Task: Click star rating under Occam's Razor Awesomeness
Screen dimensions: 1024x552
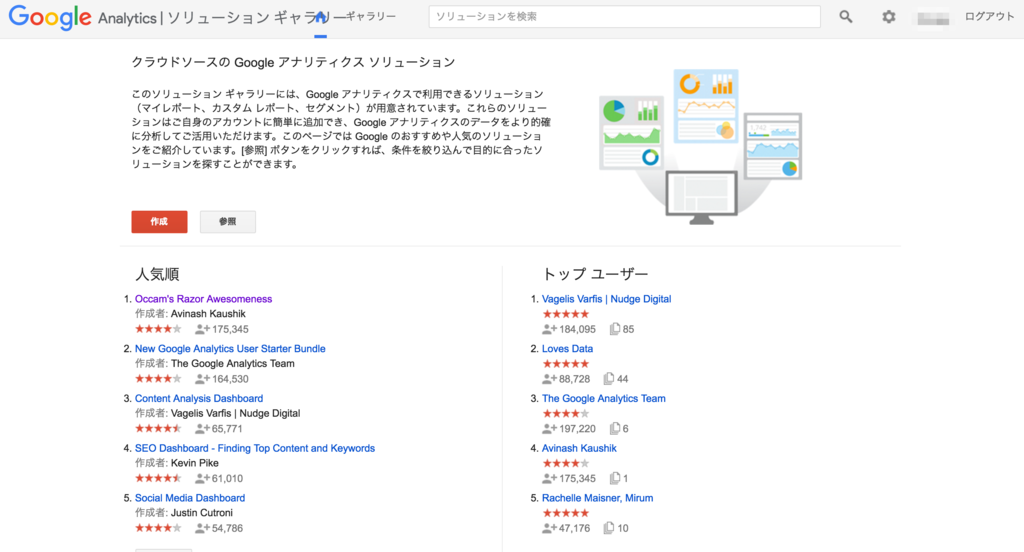Action: (x=158, y=329)
